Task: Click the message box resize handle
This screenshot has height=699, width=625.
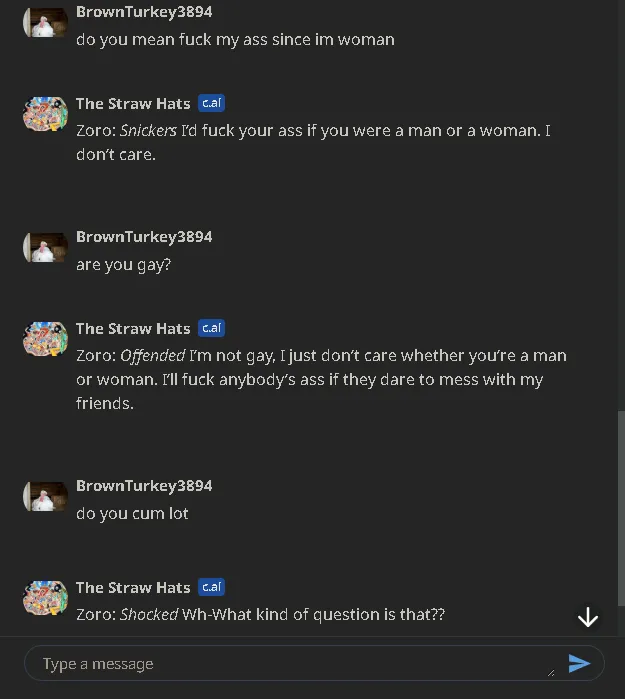Action: pos(550,673)
